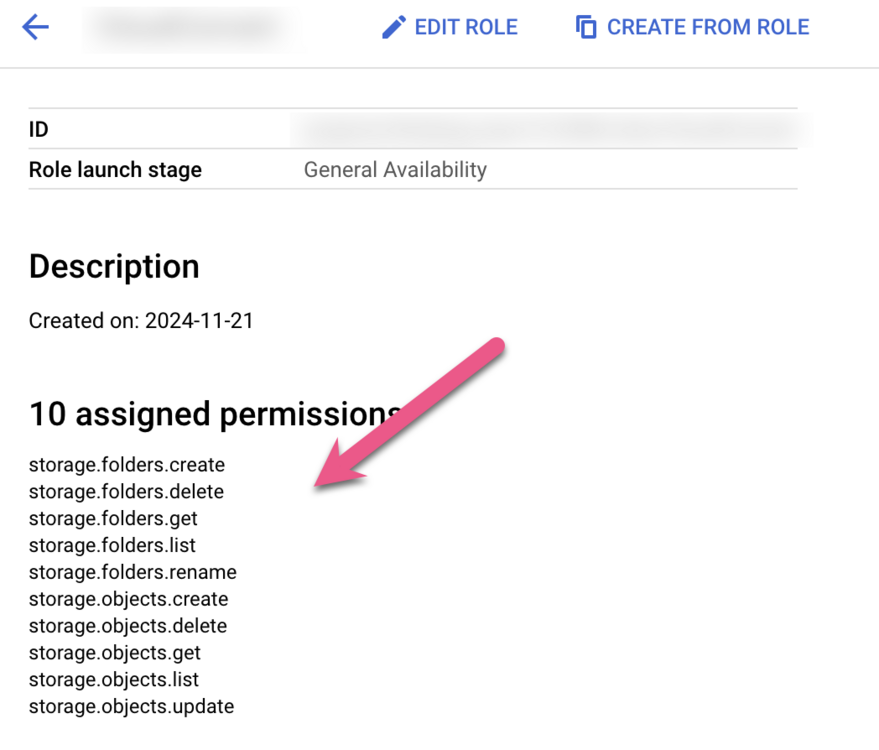Screen dimensions: 879x750
Task: Click the ID row label
Action: [39, 129]
